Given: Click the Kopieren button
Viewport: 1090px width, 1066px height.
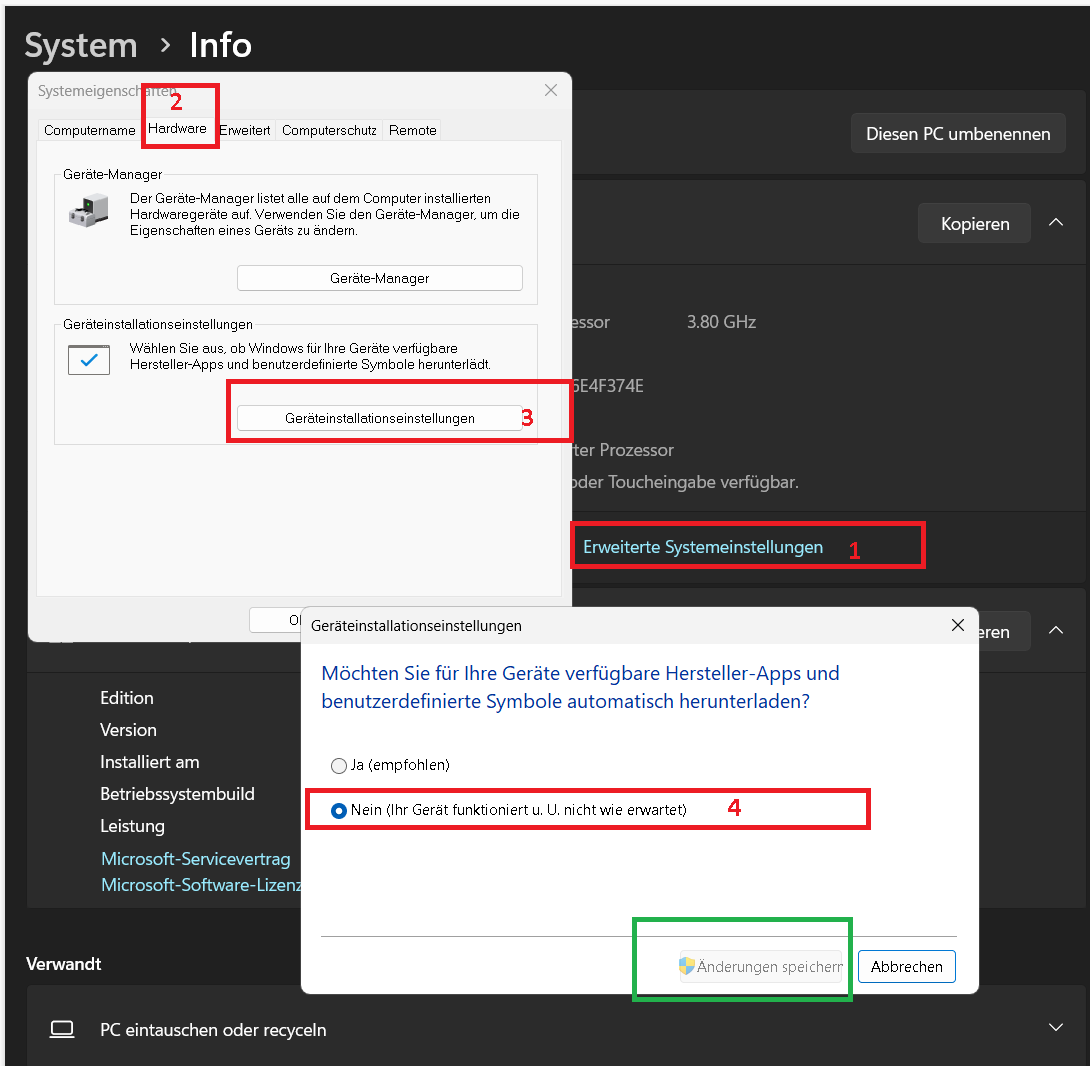Looking at the screenshot, I should [x=975, y=223].
